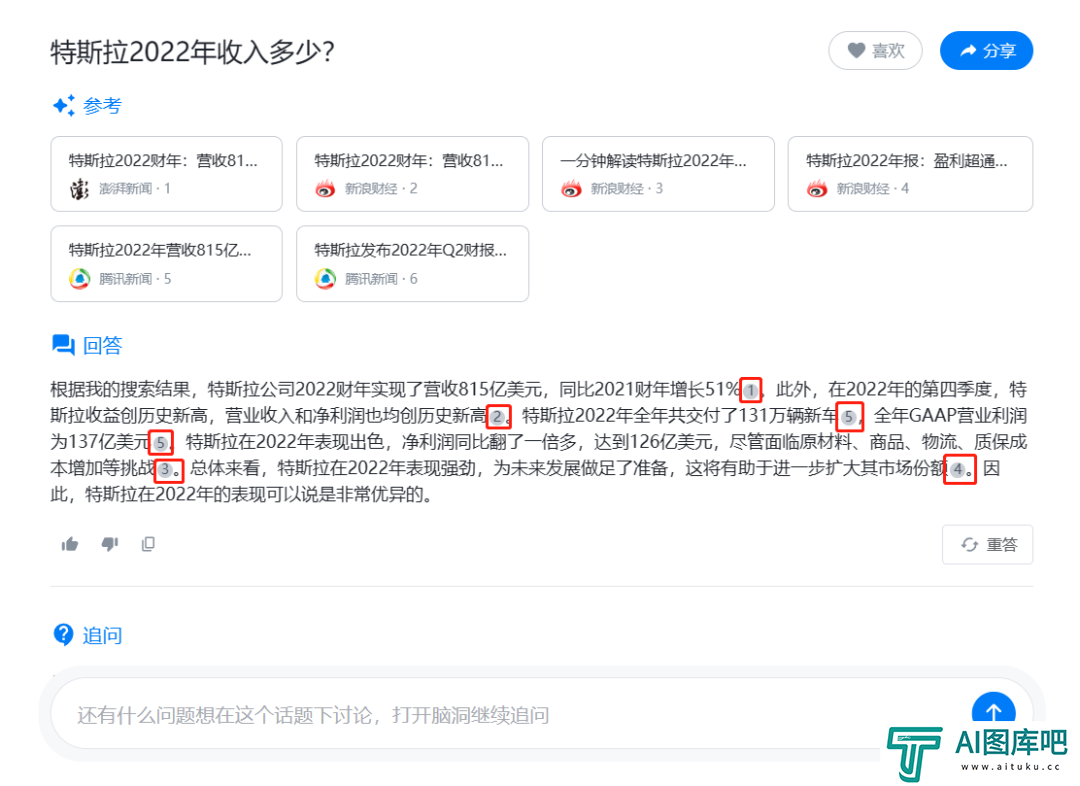Image resolution: width=1080 pixels, height=786 pixels.
Task: Click the Tencent News logo on card 6
Action: (325, 278)
